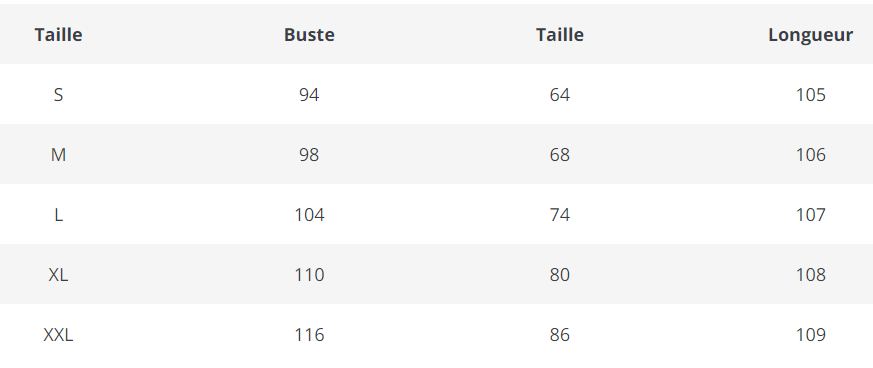Click length value 107
The image size is (873, 368).
click(811, 215)
